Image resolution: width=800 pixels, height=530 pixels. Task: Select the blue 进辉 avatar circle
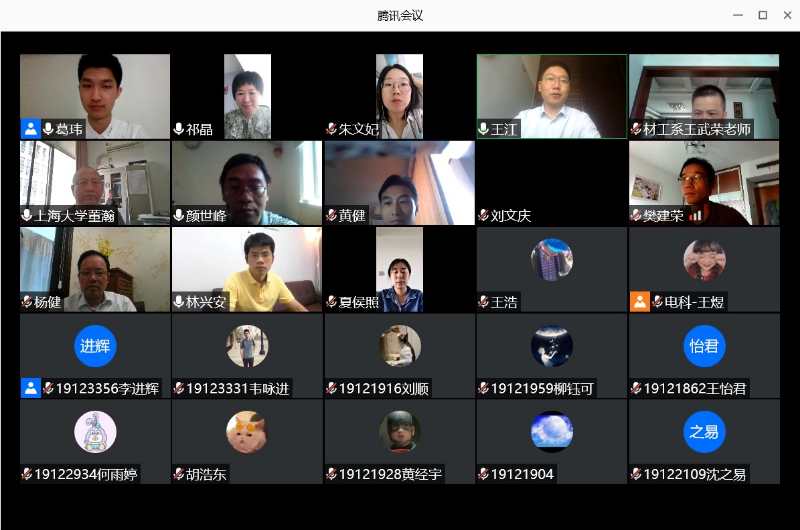(95, 346)
